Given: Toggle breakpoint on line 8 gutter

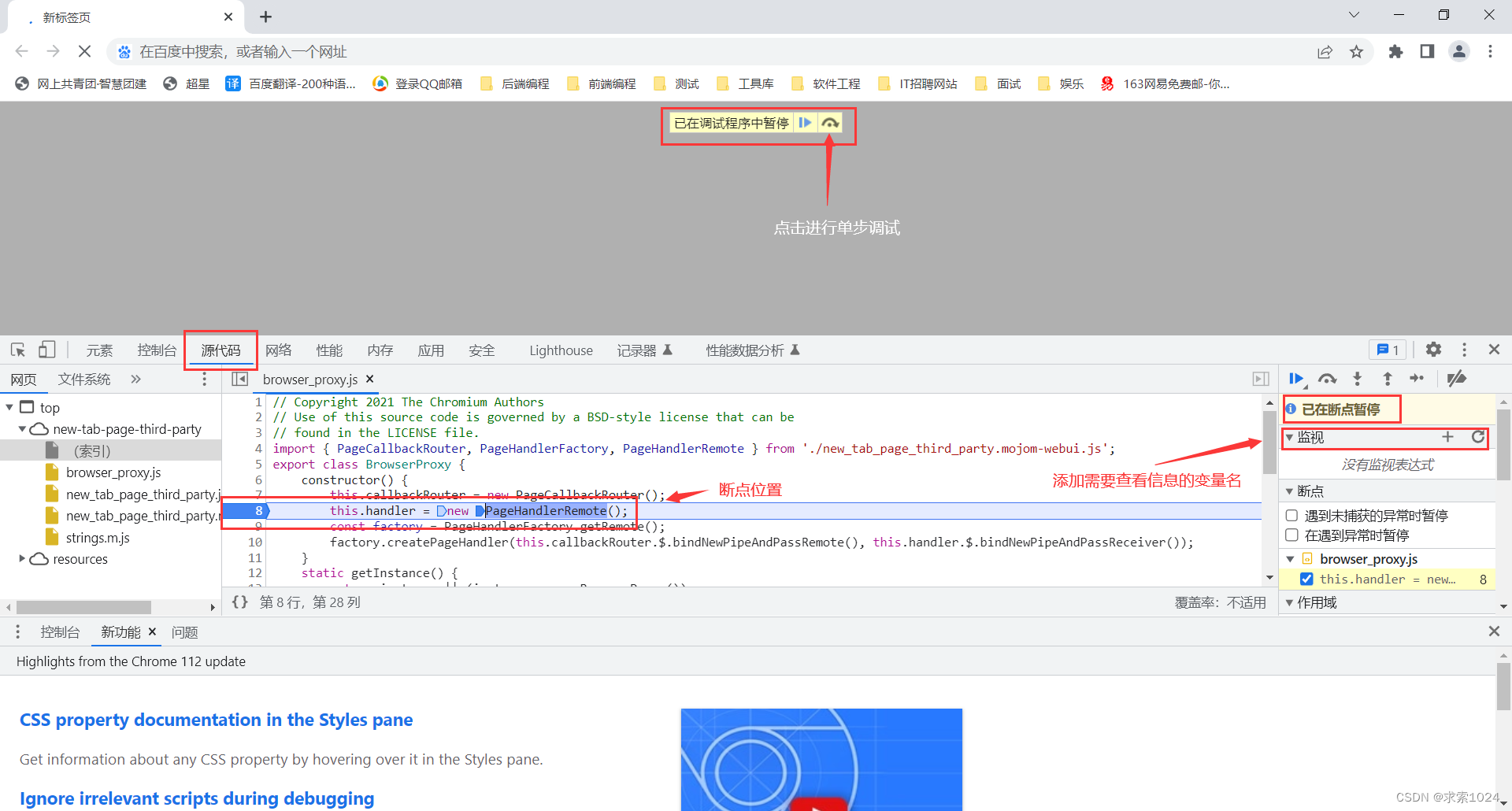Looking at the screenshot, I should (x=258, y=511).
